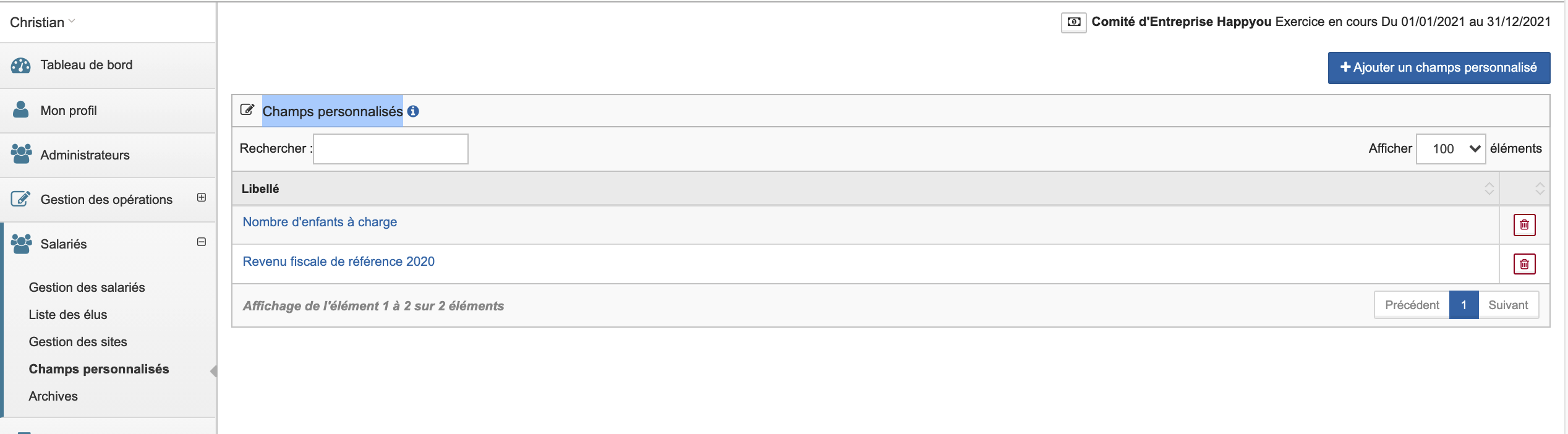This screenshot has width=1568, height=434.
Task: Delete the Revenu fiscale de référence 2020 field
Action: [1524, 265]
